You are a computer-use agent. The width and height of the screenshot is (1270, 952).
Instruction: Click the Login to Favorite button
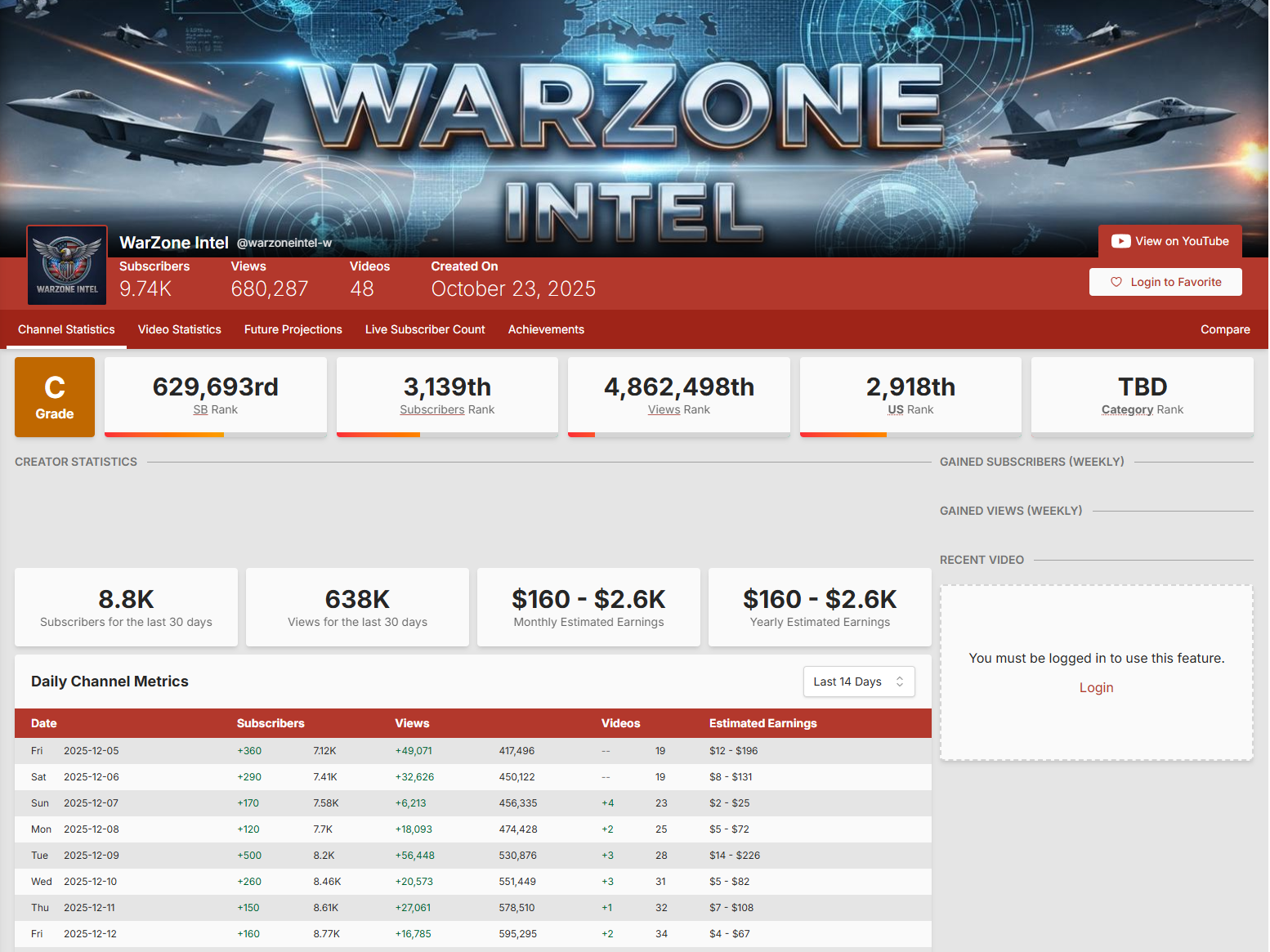pyautogui.click(x=1165, y=282)
